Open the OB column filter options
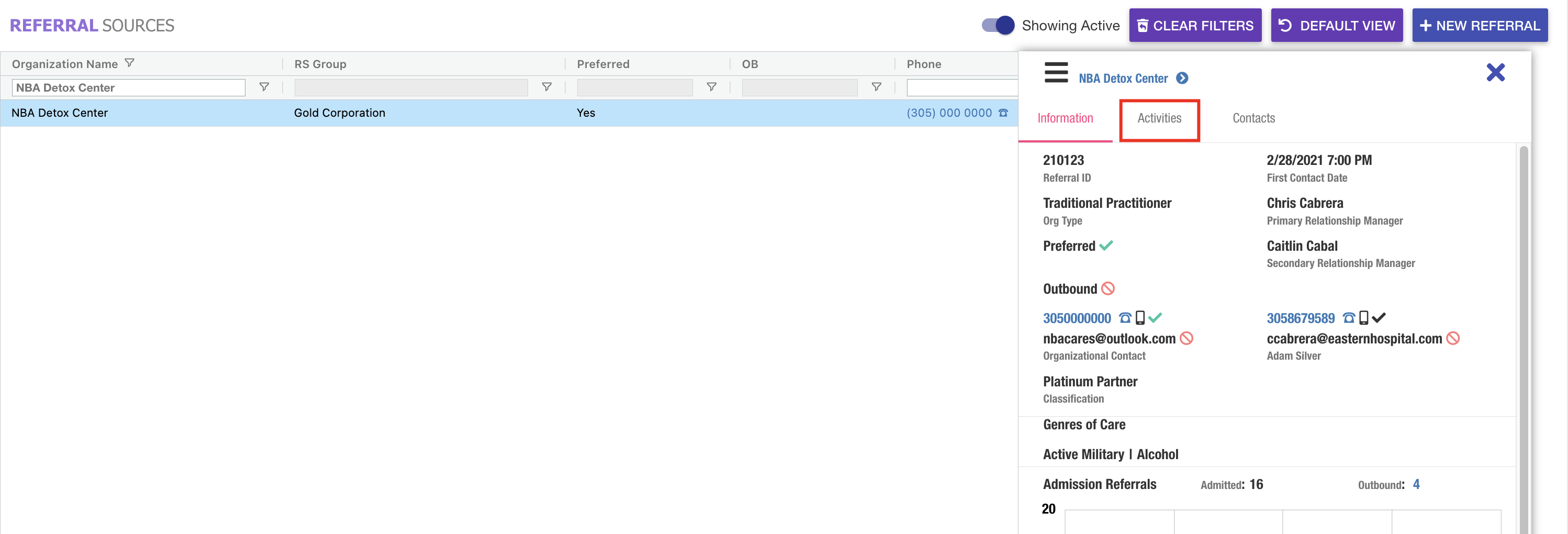The width and height of the screenshot is (1568, 534). (x=876, y=87)
